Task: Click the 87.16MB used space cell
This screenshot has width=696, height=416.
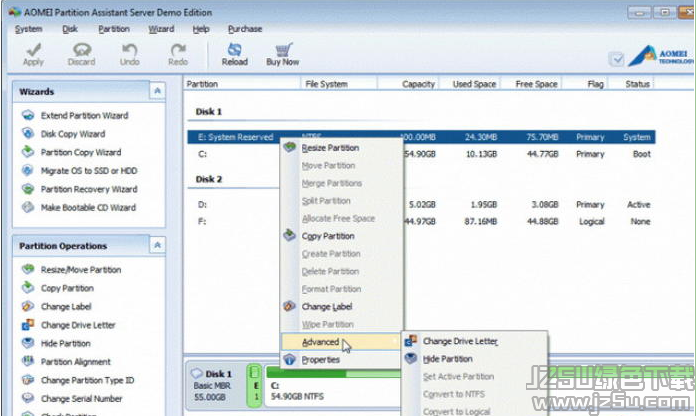Action: (x=481, y=222)
